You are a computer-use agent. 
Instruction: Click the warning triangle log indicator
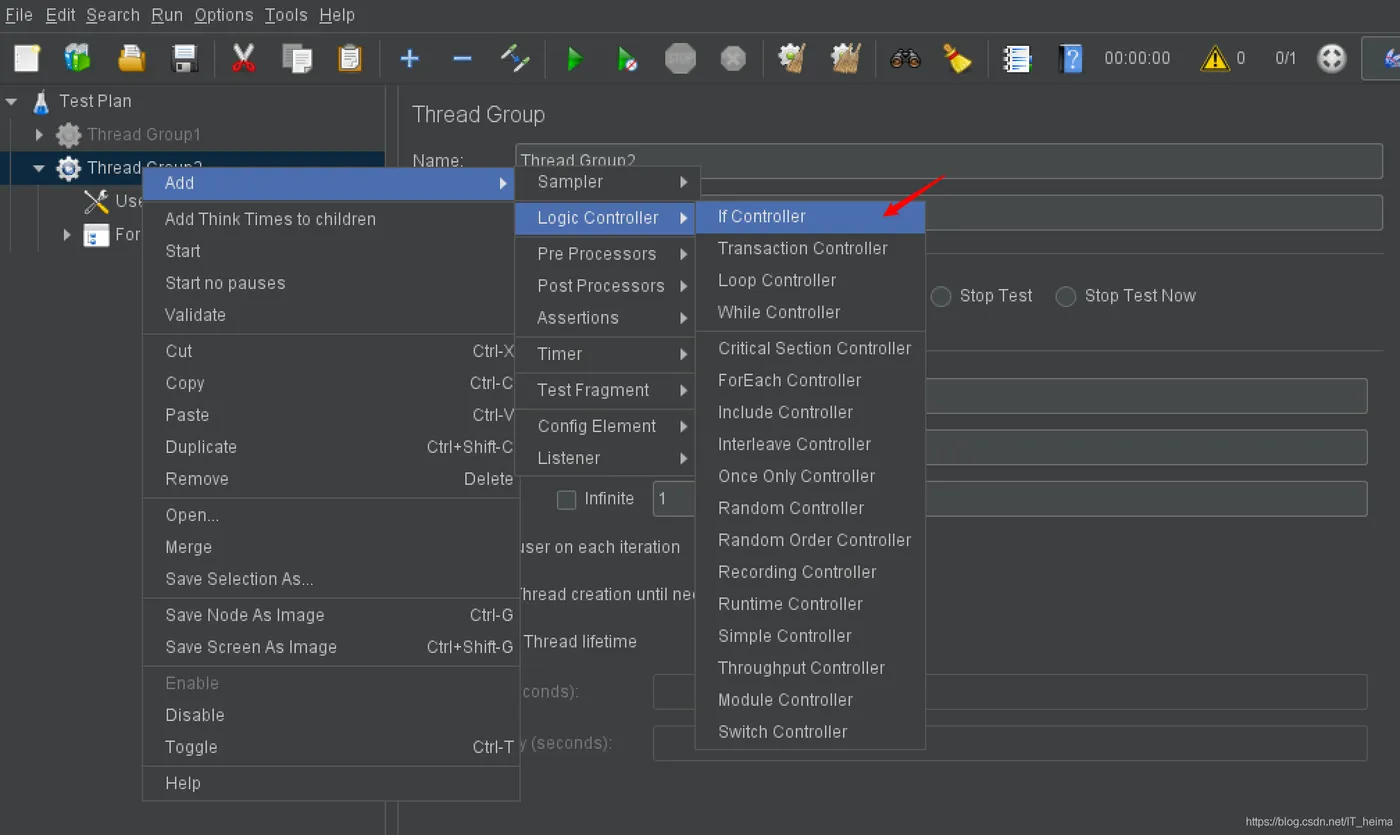click(x=1215, y=58)
